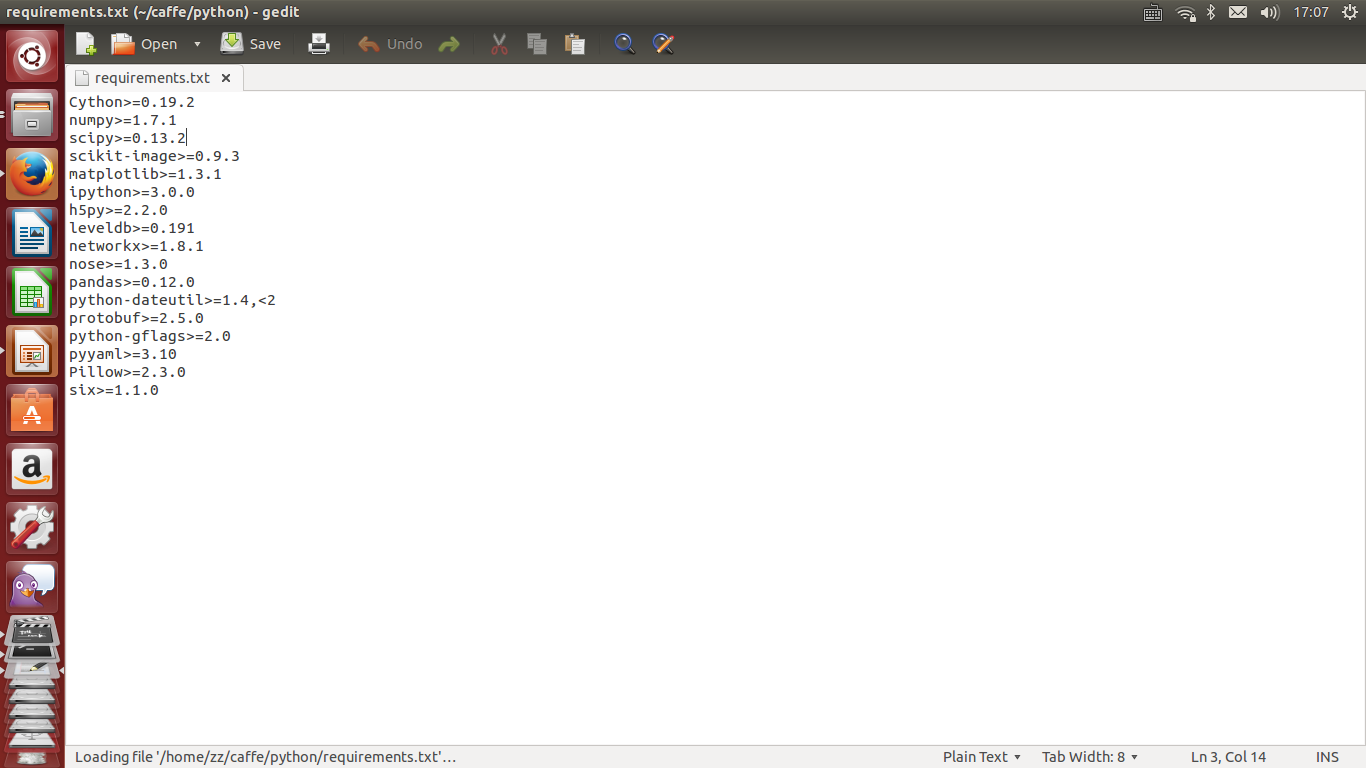Screen dimensions: 1366x768
Task: Click the Paste clipboard icon
Action: pos(575,44)
